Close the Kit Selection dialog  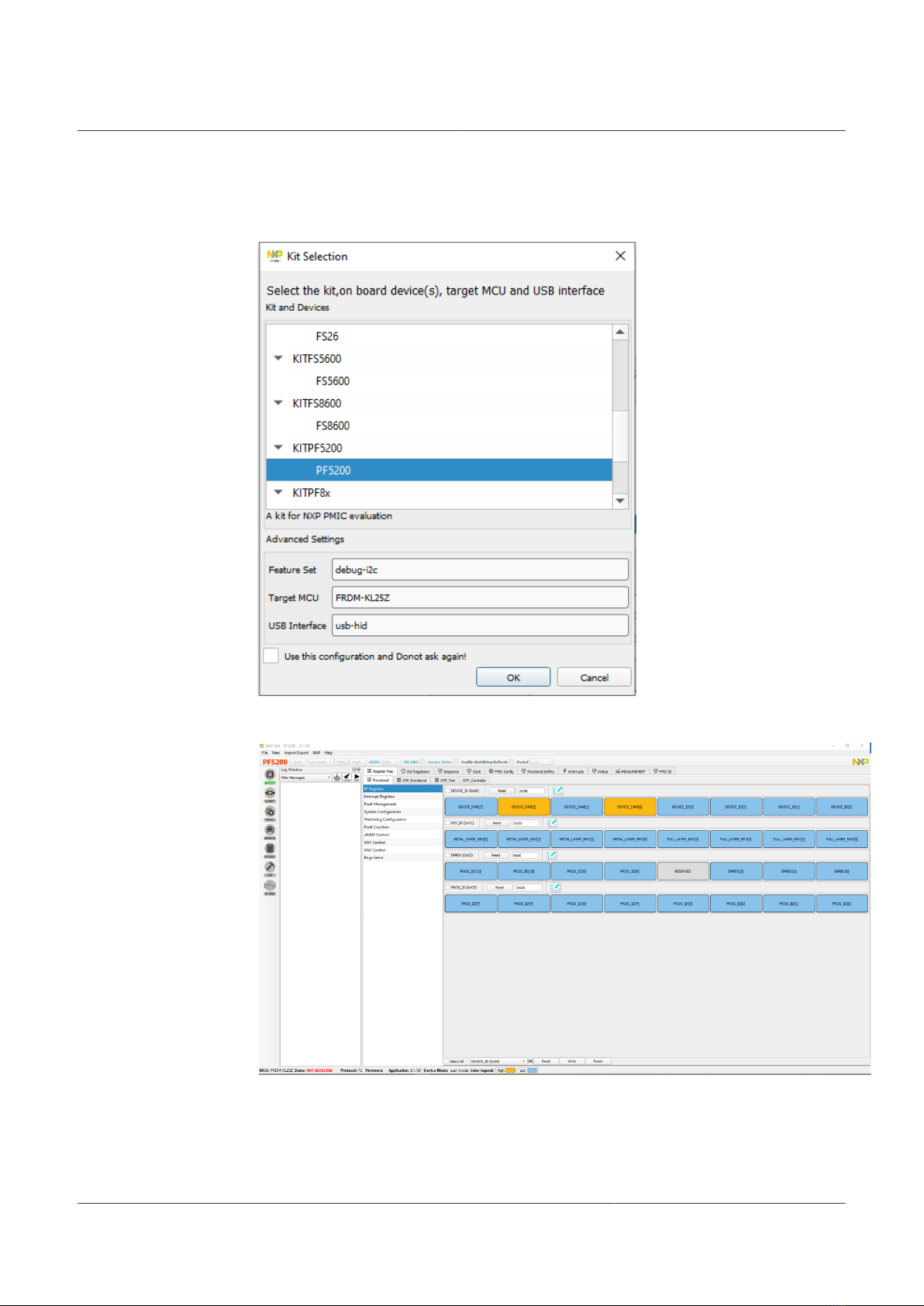[x=620, y=256]
